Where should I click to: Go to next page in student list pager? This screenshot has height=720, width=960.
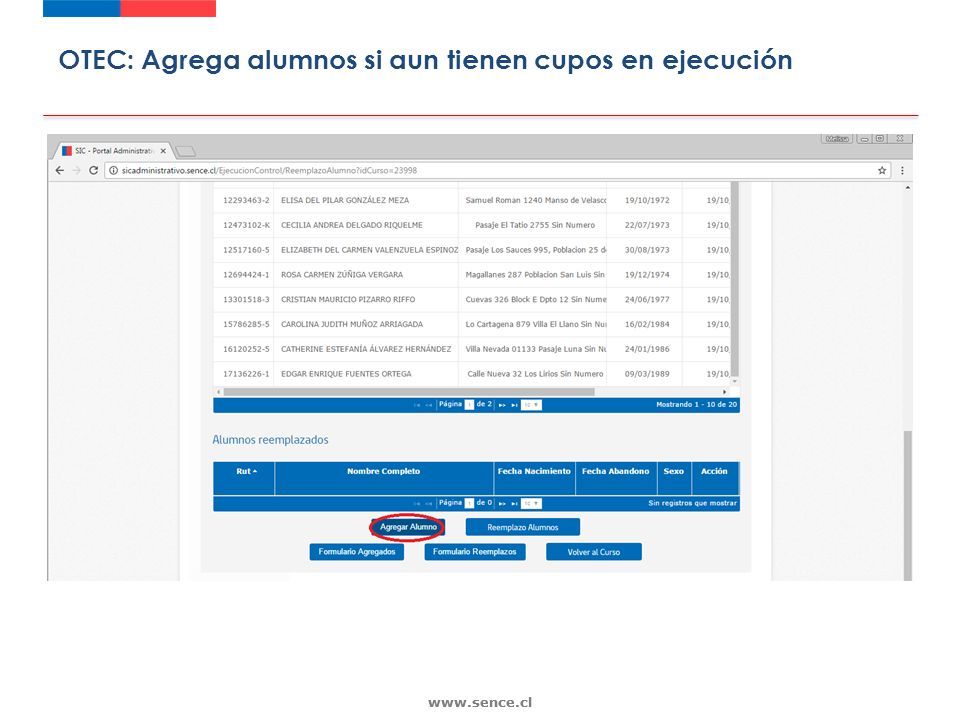(x=502, y=405)
